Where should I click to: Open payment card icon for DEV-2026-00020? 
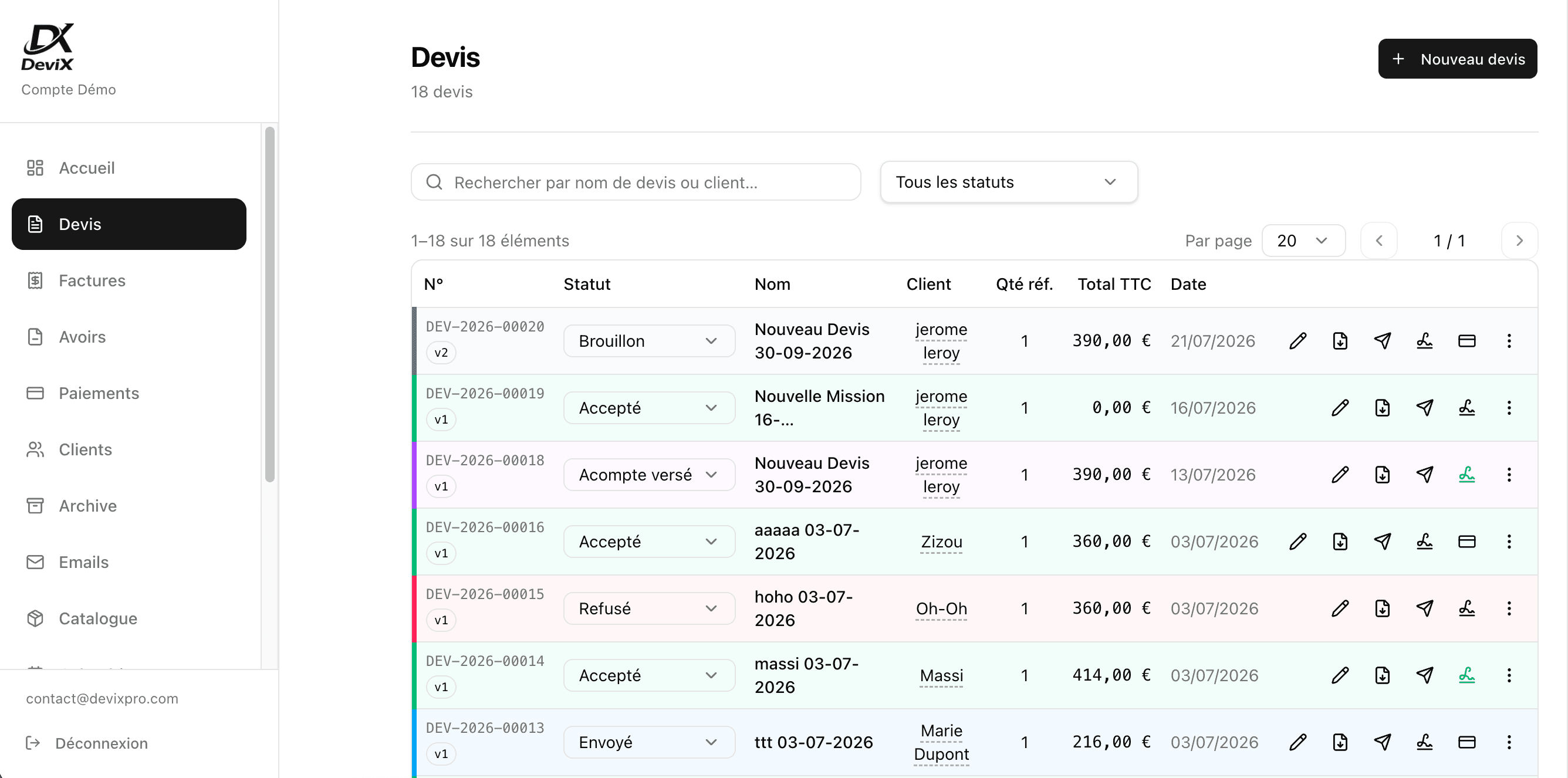click(x=1467, y=341)
